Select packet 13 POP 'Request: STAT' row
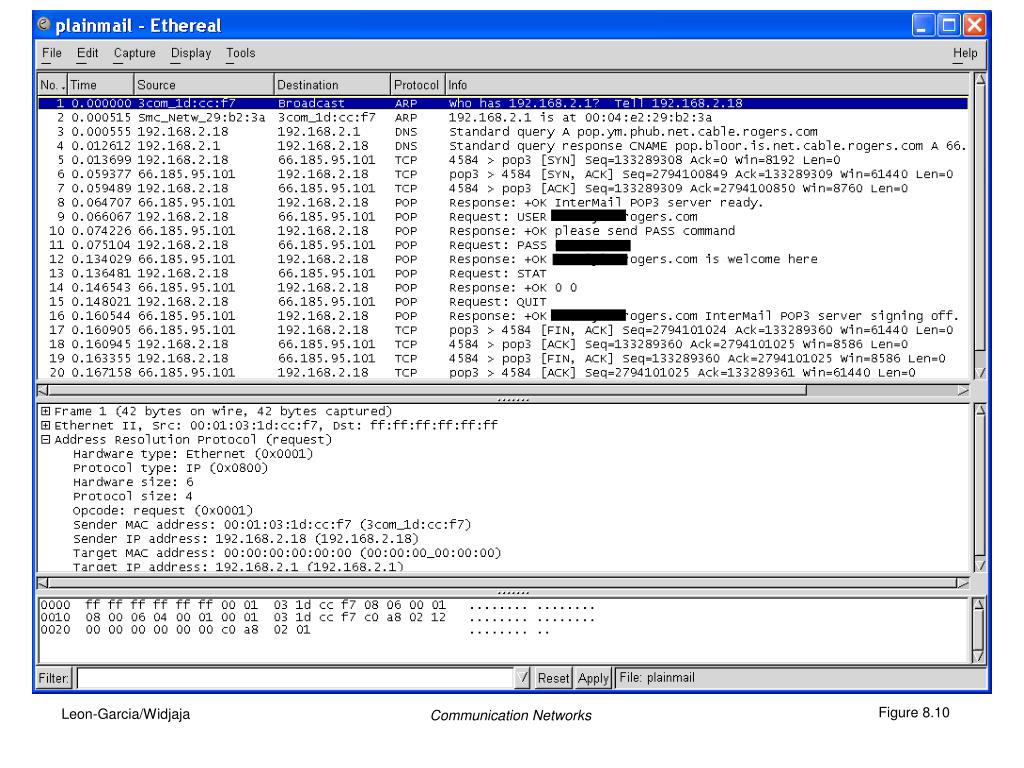 503,274
